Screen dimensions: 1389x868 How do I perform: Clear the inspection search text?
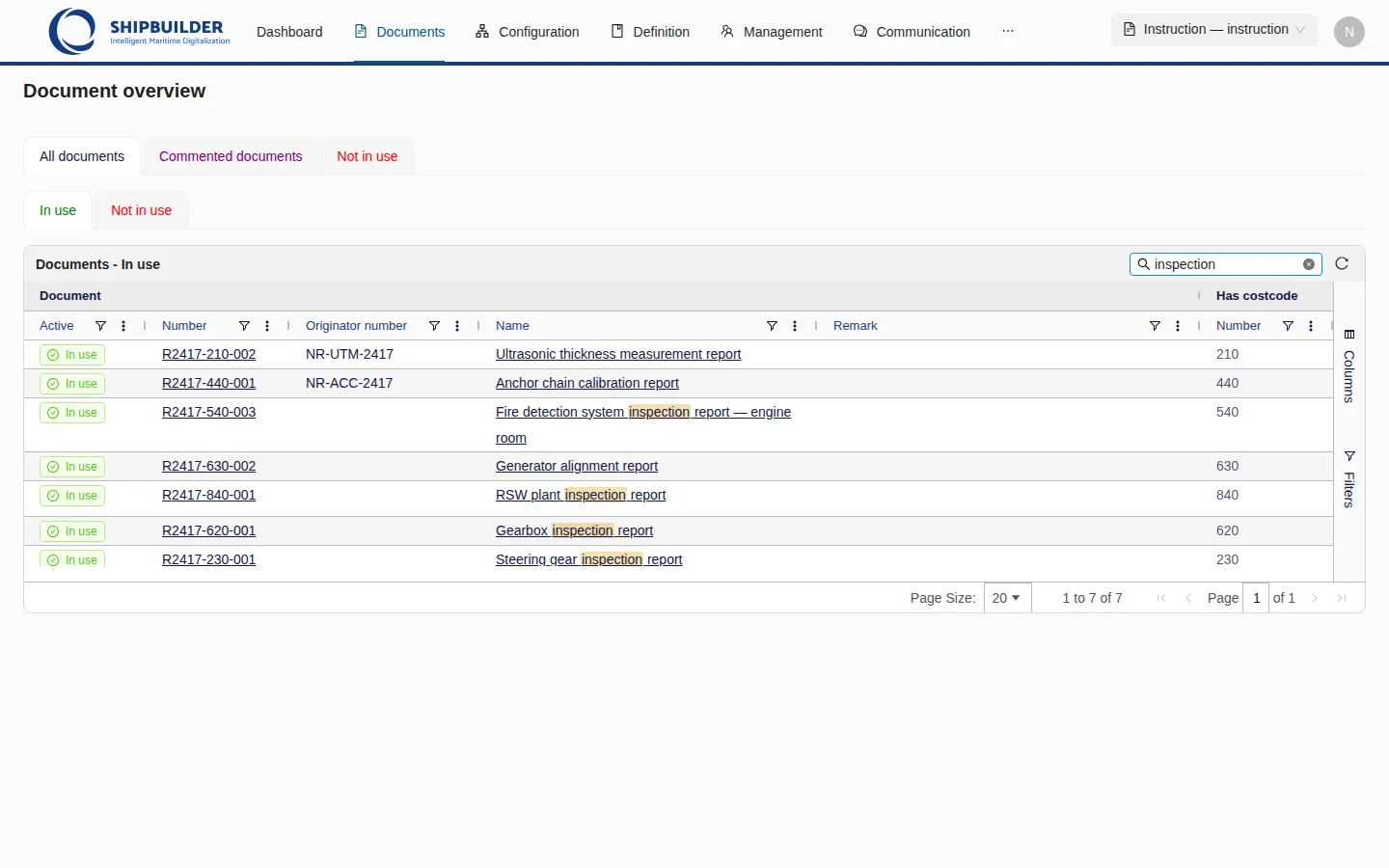tap(1309, 264)
